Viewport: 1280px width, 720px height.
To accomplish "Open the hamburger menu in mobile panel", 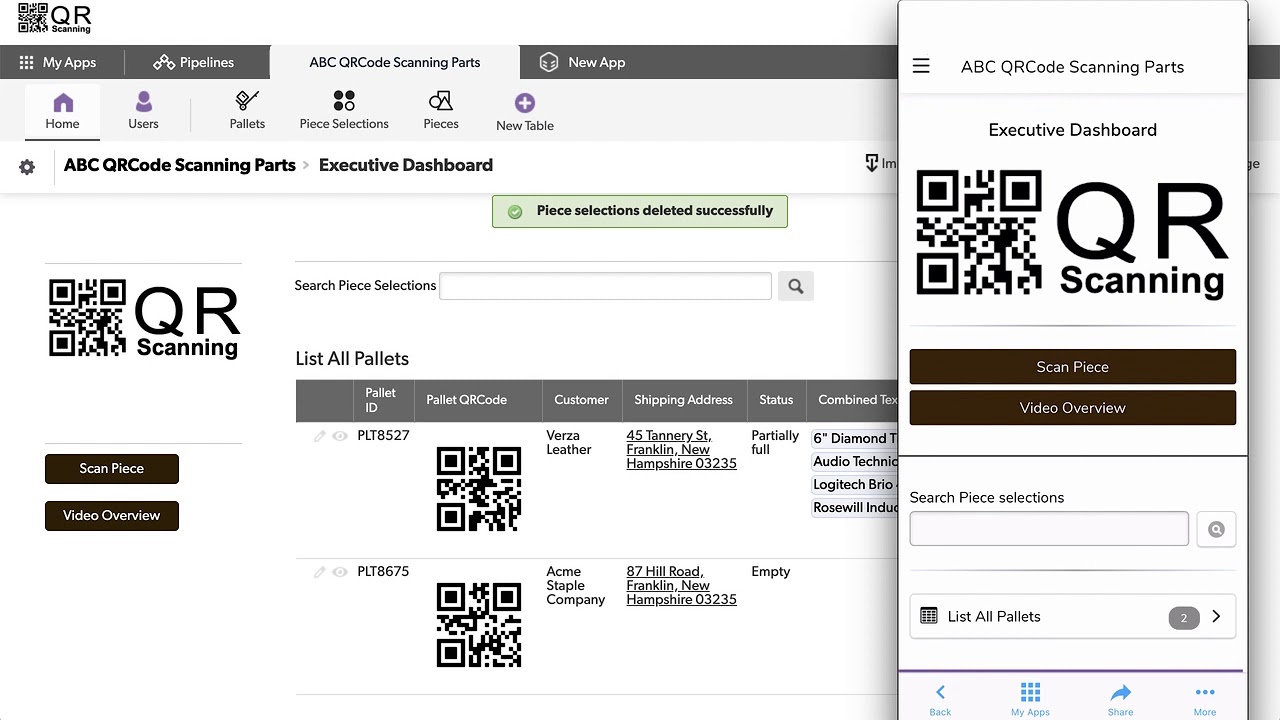I will 921,66.
